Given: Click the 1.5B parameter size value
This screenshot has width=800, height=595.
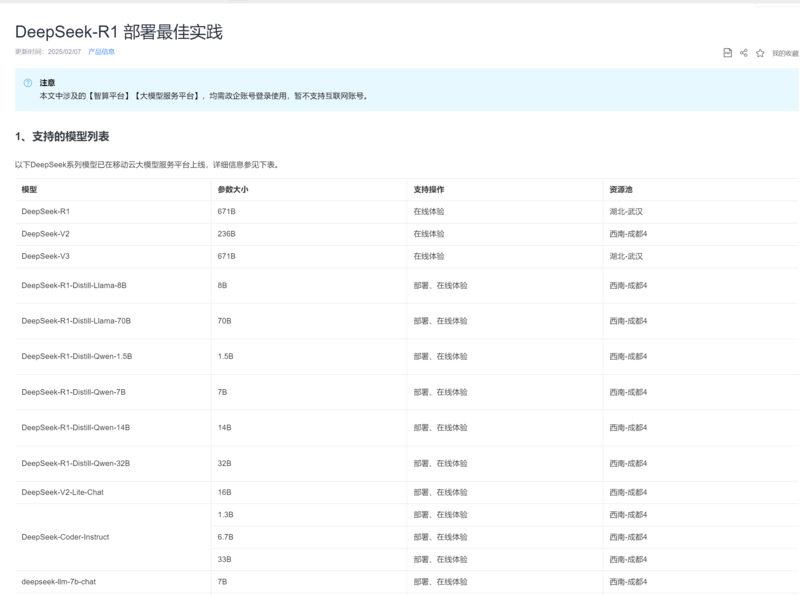Looking at the screenshot, I should (226, 356).
